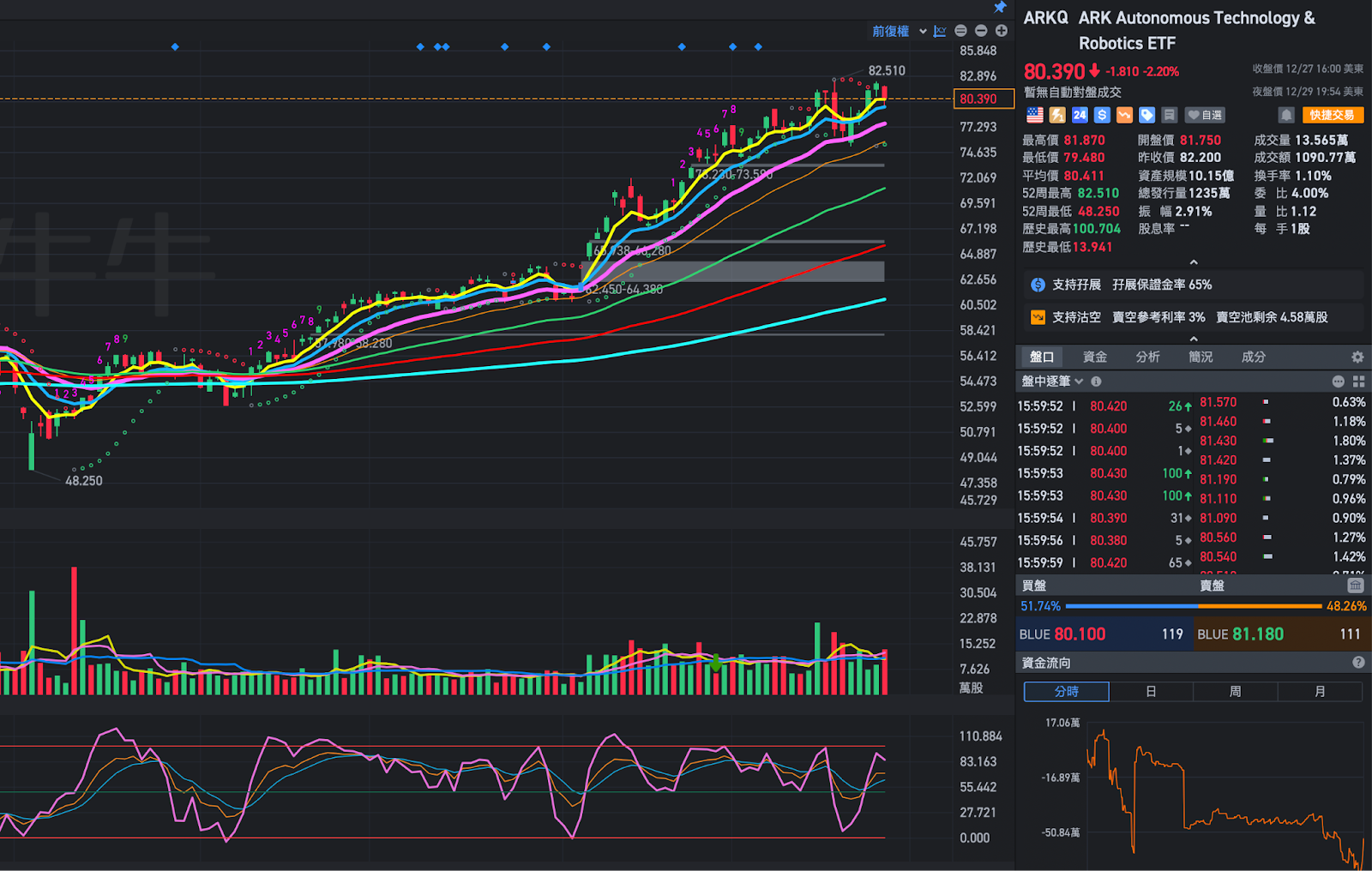Viewport: 1372px width, 871px height.
Task: Set a price alert with the bell icon
Action: (1286, 115)
